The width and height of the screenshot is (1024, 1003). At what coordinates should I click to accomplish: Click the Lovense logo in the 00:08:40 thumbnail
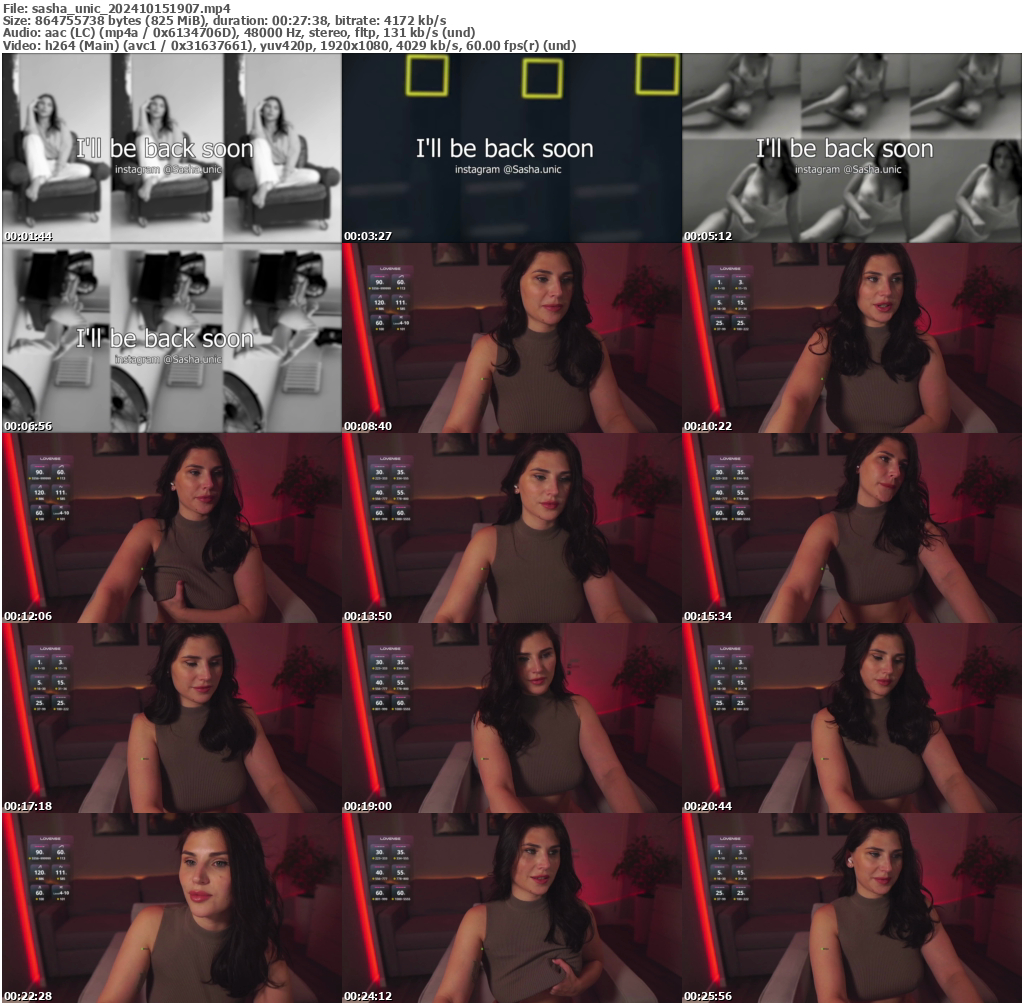tap(390, 268)
